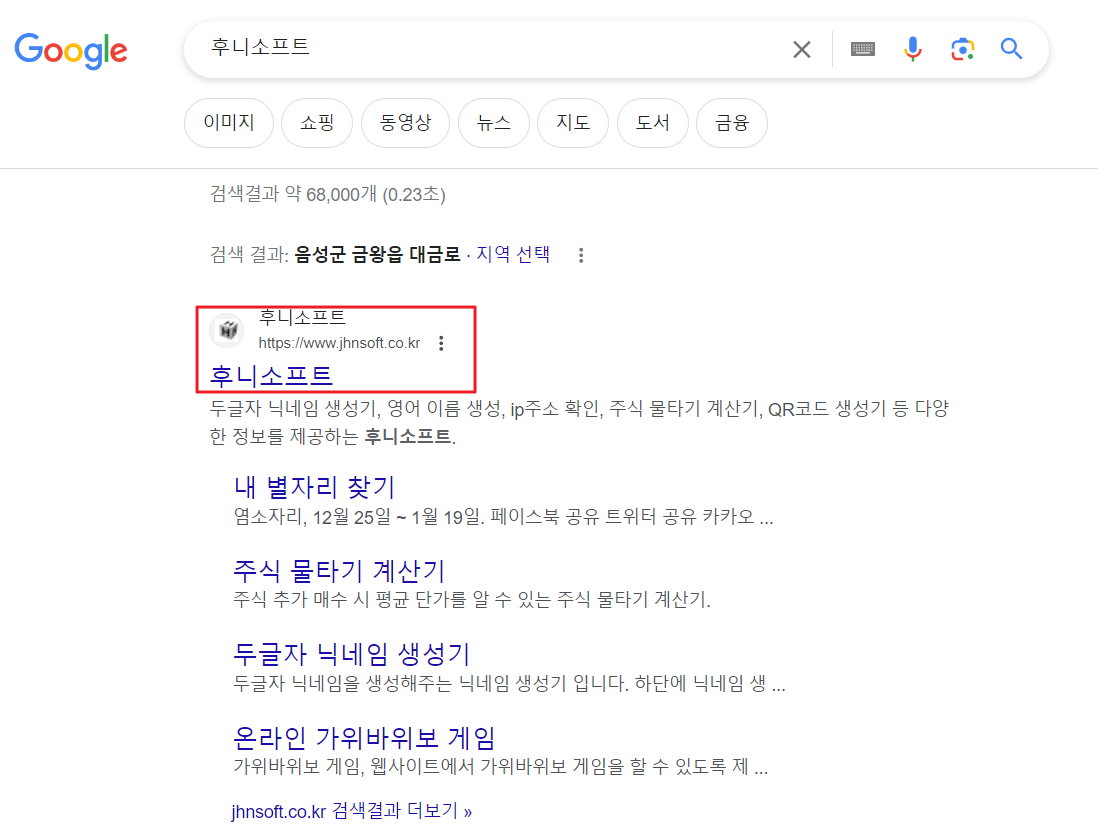Open the Google logo homepage
This screenshot has height=832, width=1098.
pos(71,50)
